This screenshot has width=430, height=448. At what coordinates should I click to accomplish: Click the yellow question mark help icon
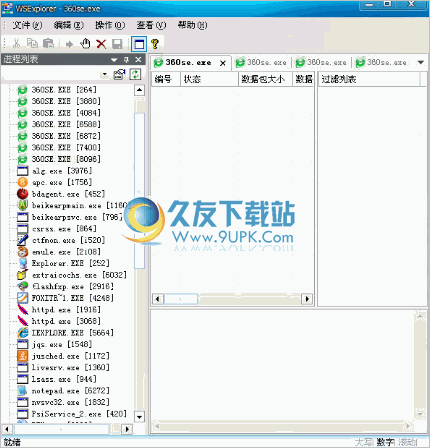click(155, 44)
